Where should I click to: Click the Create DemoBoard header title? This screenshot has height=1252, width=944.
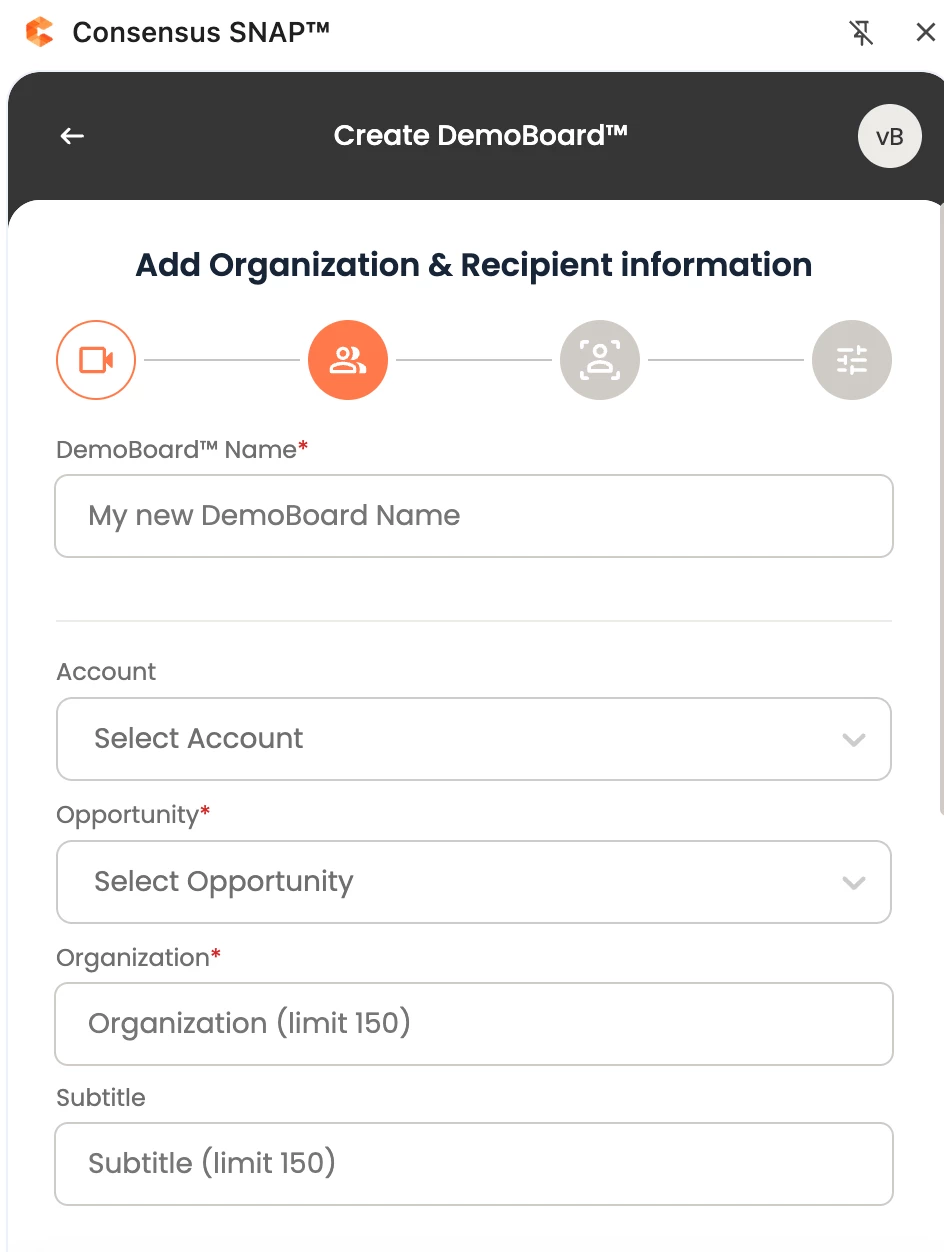click(x=481, y=135)
